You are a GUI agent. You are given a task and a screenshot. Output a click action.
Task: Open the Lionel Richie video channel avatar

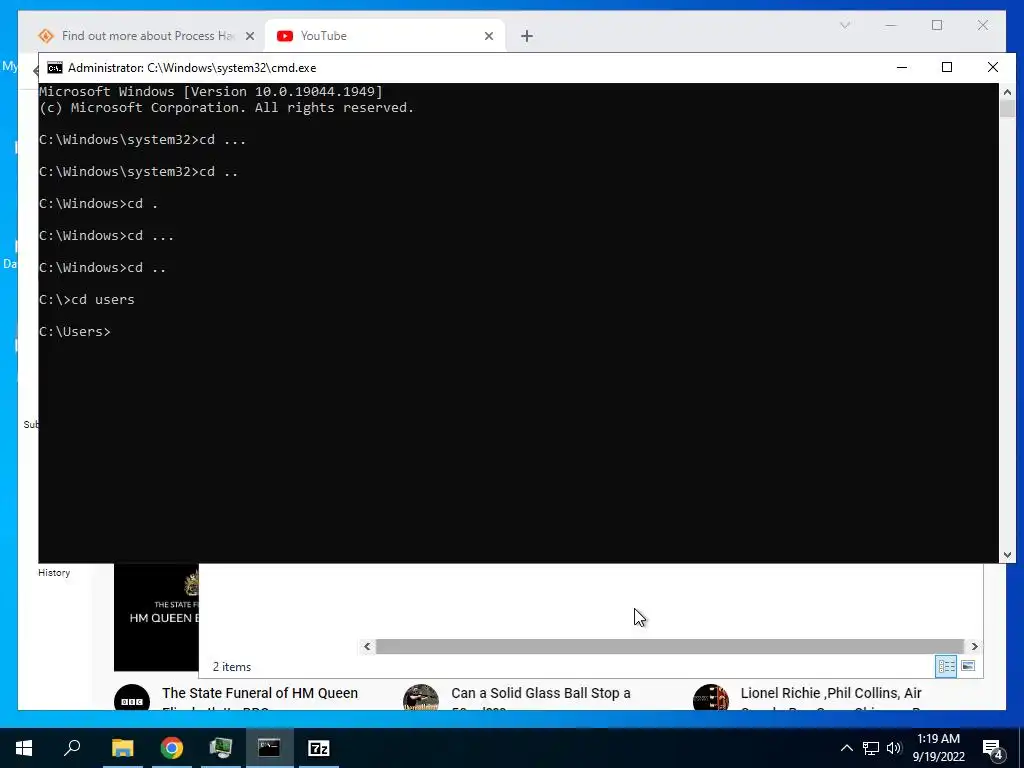pos(711,697)
